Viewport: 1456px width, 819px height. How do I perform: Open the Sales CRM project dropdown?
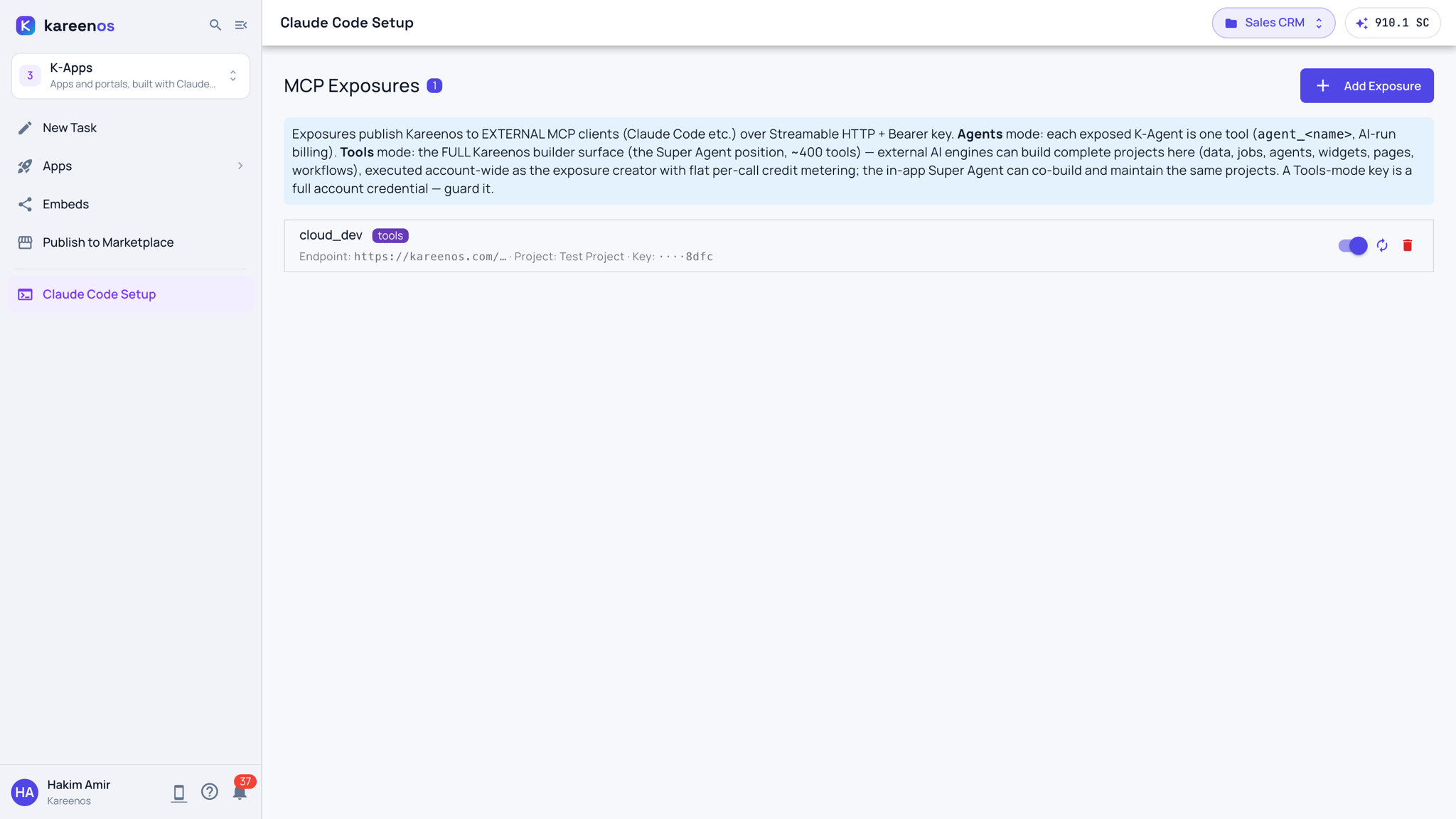[x=1273, y=23]
